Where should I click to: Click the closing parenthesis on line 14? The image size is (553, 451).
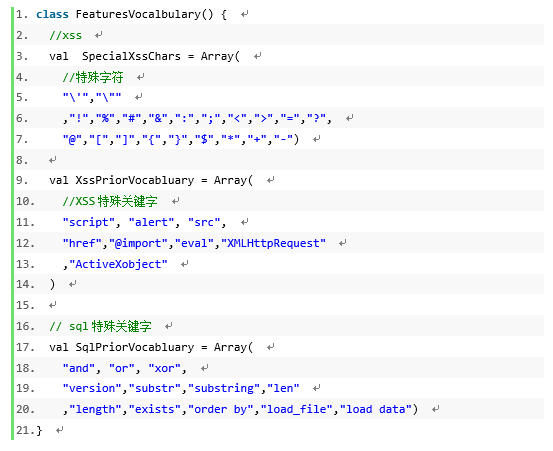tap(53, 284)
